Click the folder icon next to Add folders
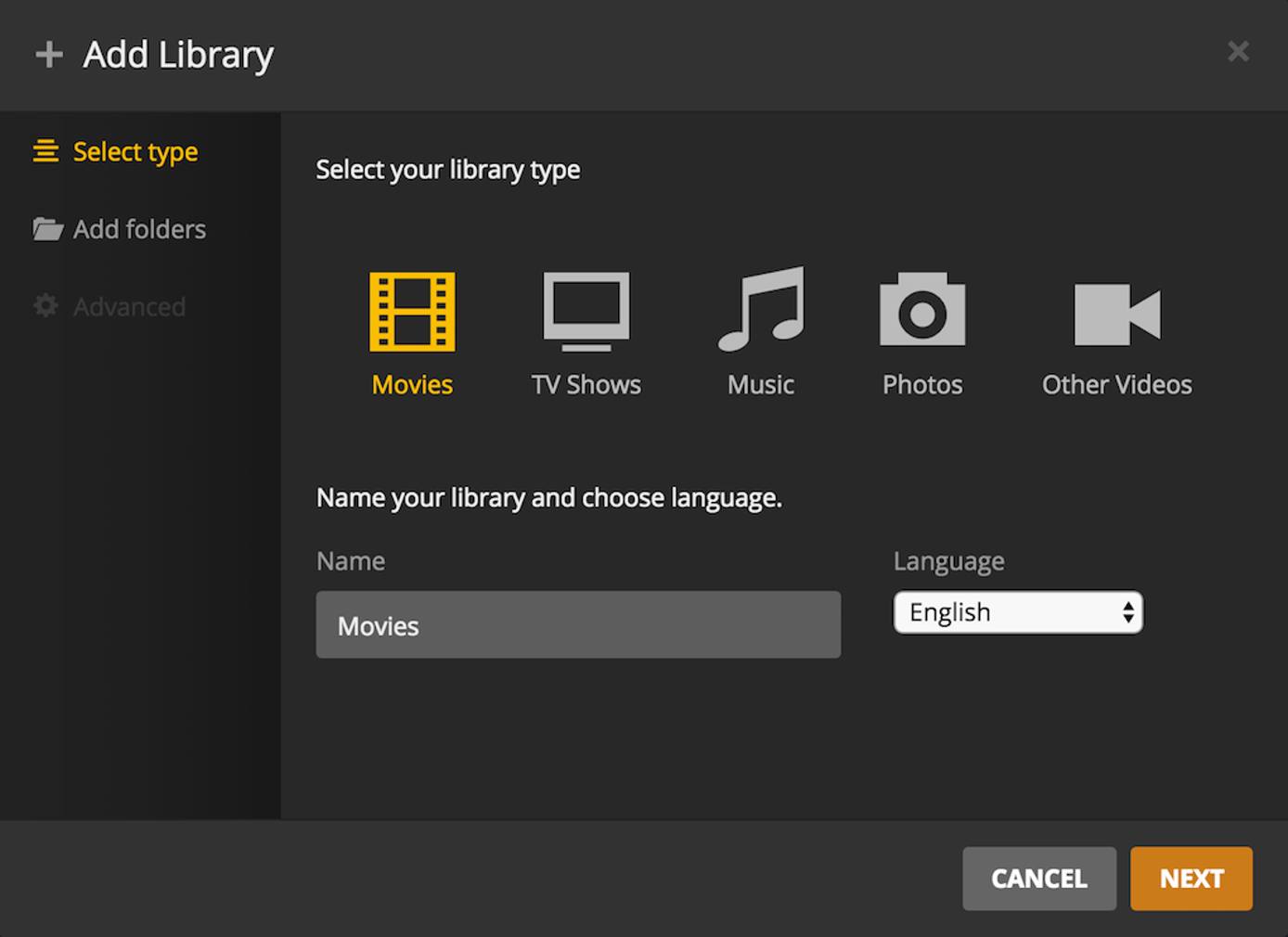 tap(46, 228)
